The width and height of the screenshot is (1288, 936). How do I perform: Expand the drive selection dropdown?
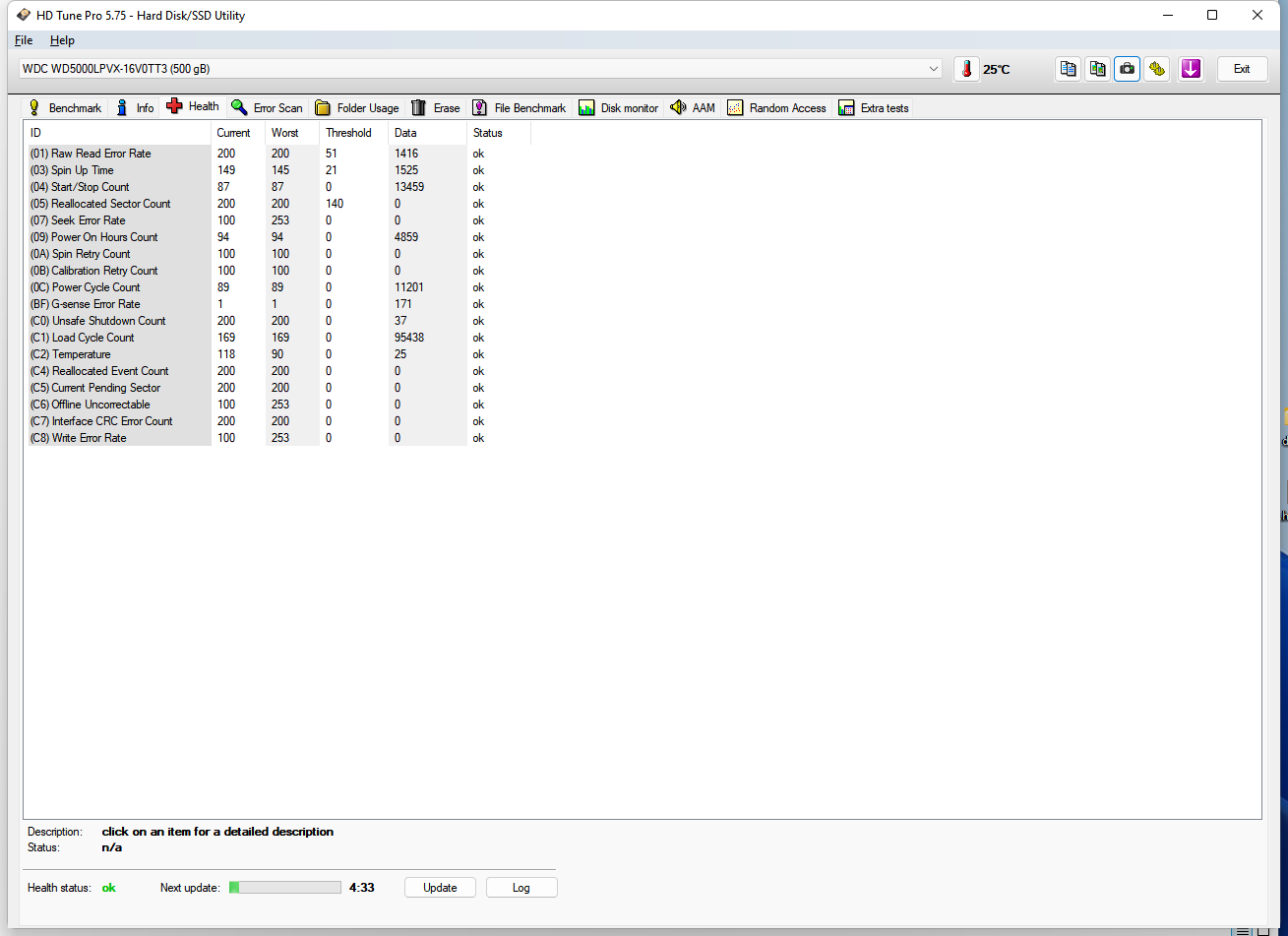[933, 69]
